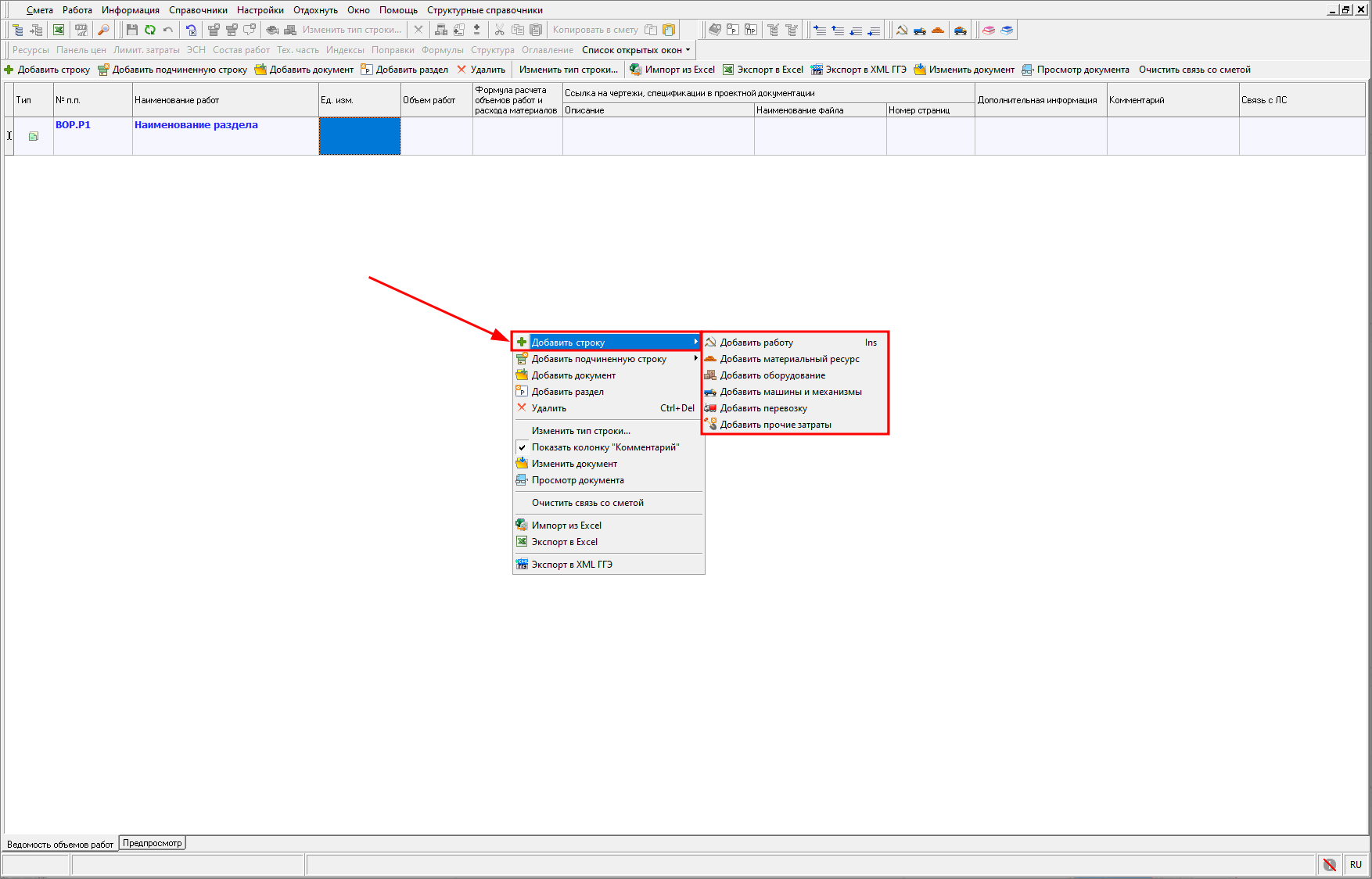Click the status bar icon beside RU

pyautogui.click(x=1329, y=864)
